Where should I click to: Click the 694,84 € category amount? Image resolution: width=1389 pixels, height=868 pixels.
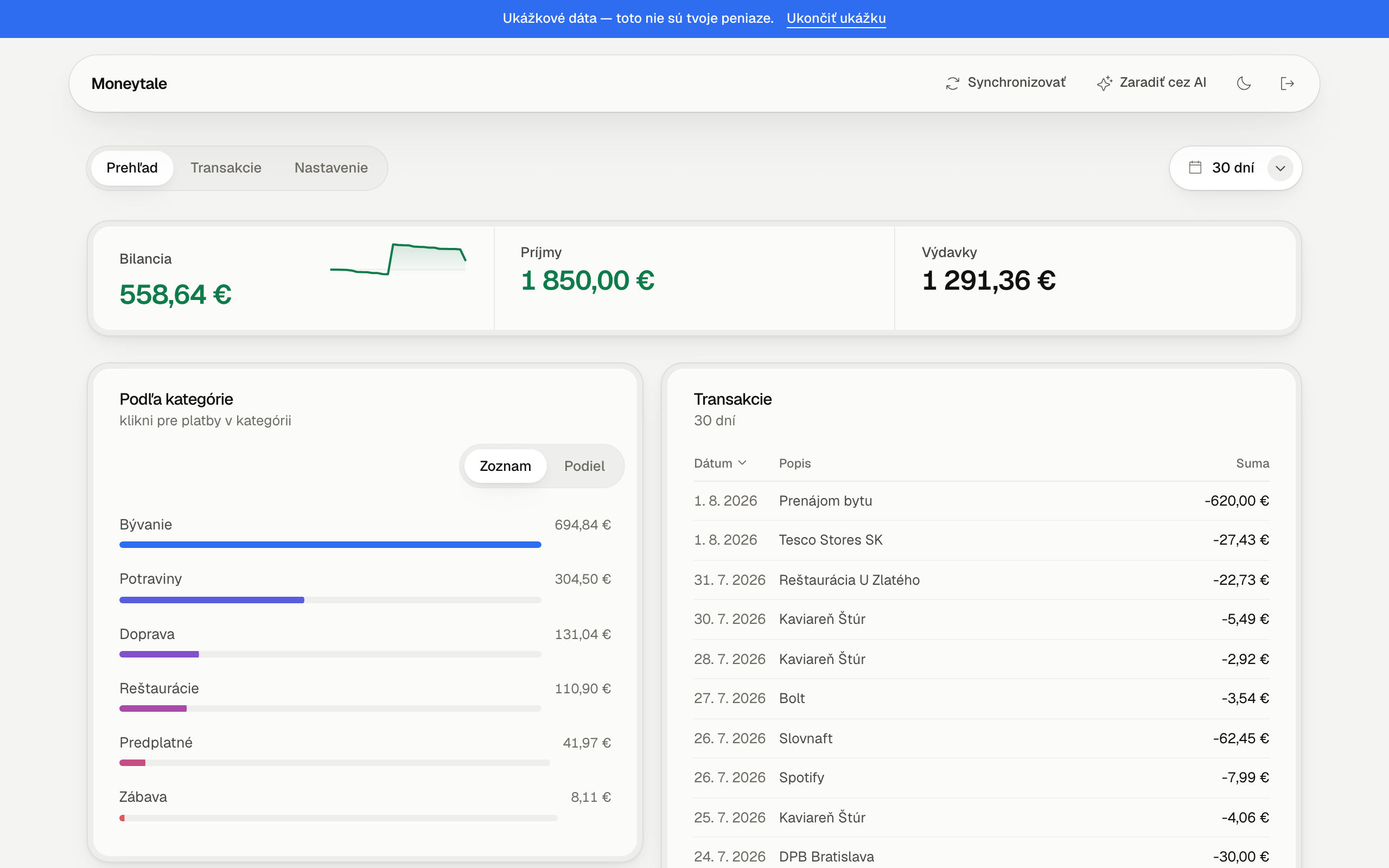coord(583,525)
